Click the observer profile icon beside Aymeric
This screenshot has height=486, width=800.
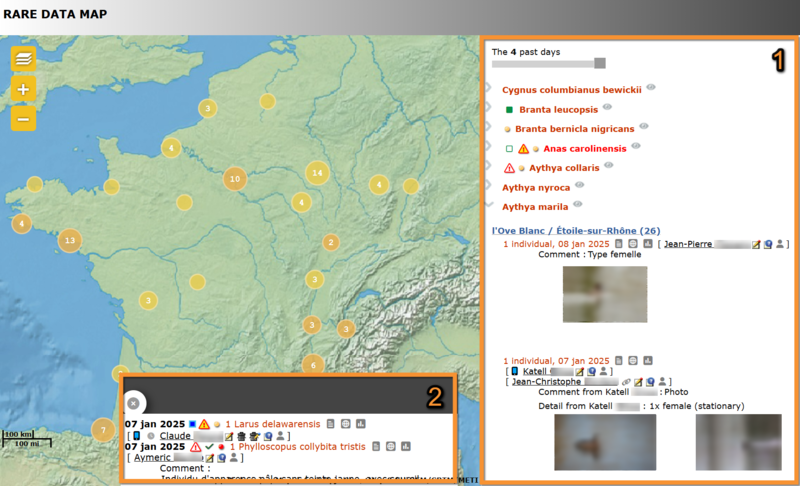coord(234,458)
